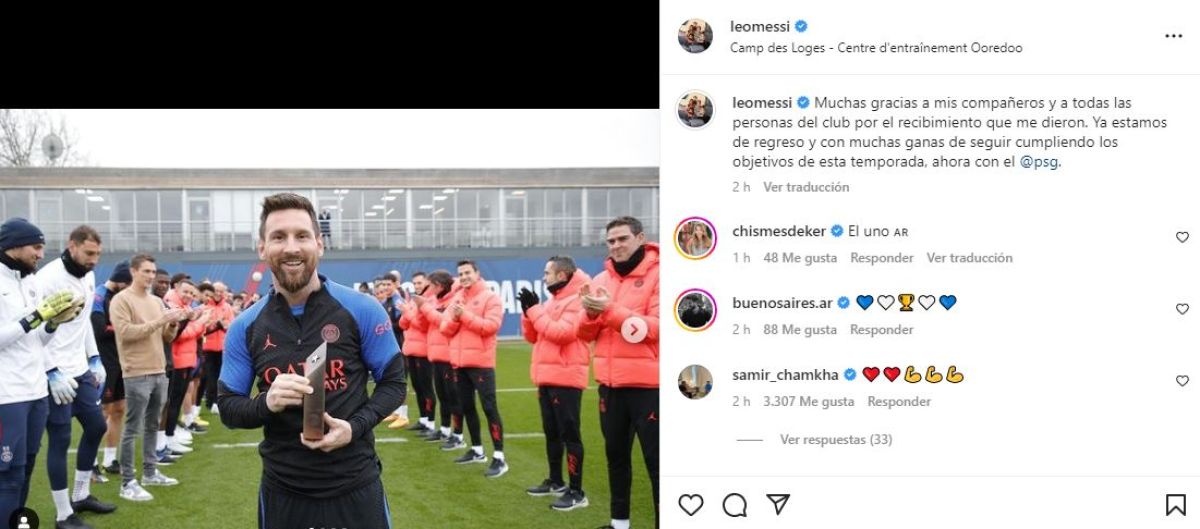Share the post via paper plane icon
The height and width of the screenshot is (529, 1200).
778,503
